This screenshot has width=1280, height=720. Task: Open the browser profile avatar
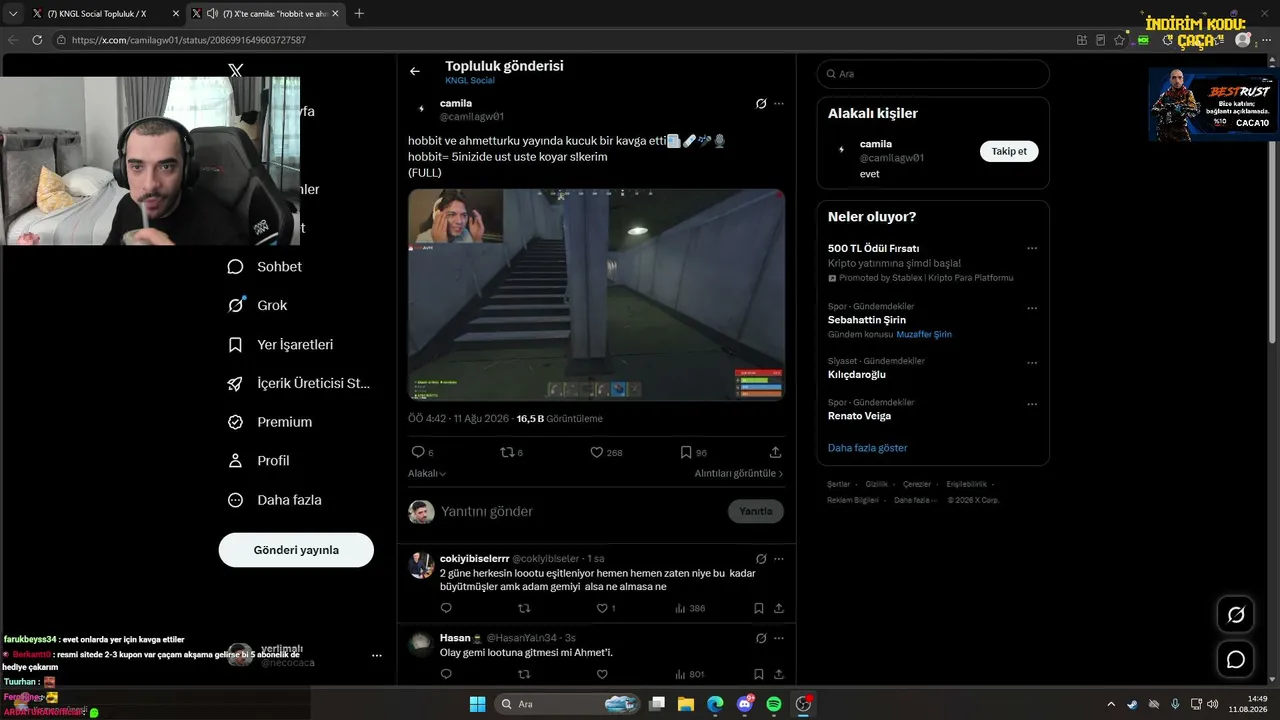[1242, 40]
